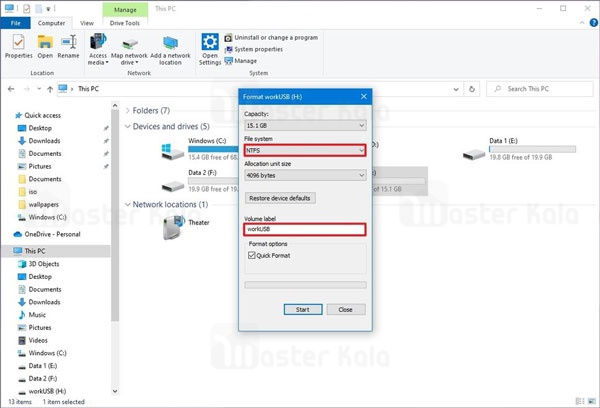This screenshot has width=600, height=408.
Task: Refresh the This PC view
Action: (472, 89)
